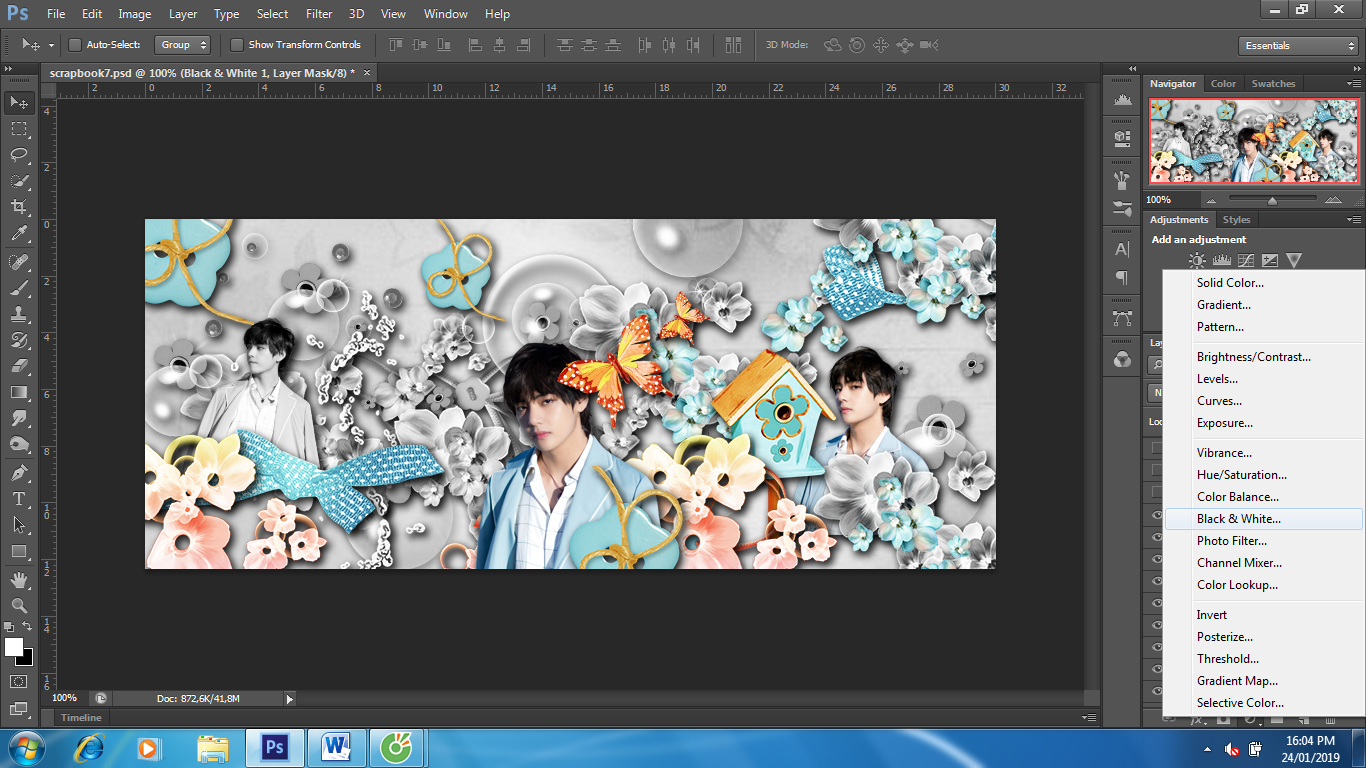
Task: Select the Eyedropper tool
Action: coord(19,234)
